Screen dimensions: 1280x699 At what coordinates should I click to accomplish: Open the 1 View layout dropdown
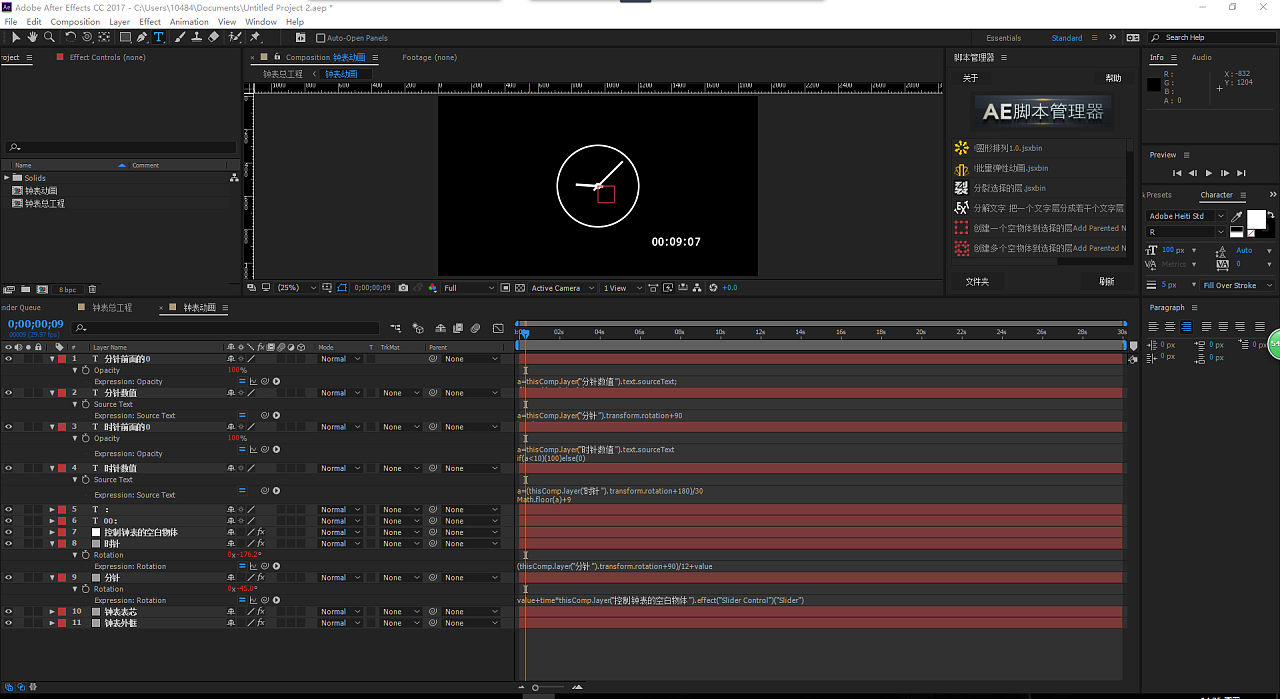(620, 288)
